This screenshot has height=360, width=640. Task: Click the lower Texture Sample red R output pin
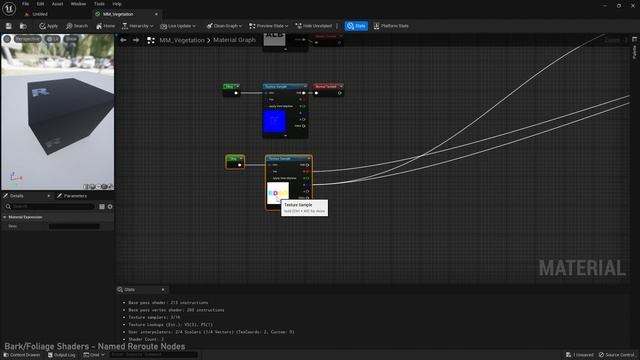(307, 171)
